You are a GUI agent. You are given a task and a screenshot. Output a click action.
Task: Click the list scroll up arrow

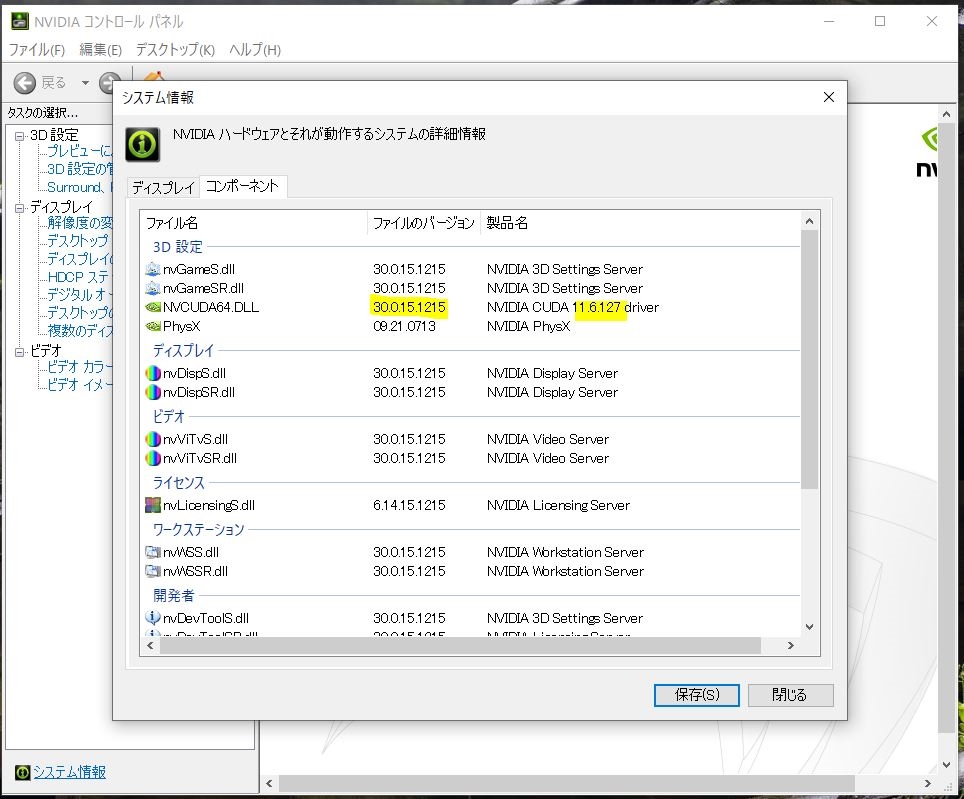pyautogui.click(x=810, y=221)
